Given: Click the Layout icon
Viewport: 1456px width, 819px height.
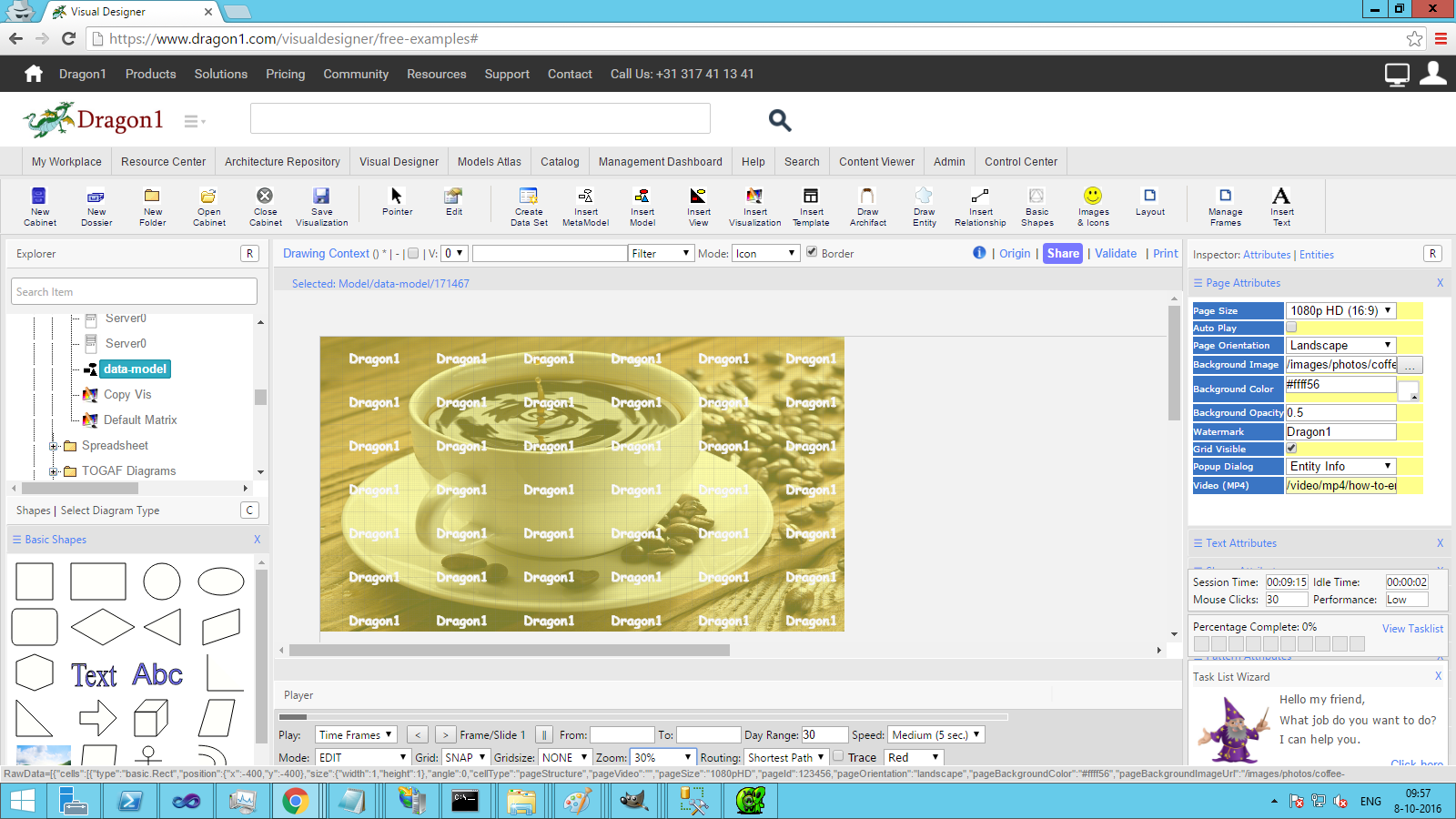Looking at the screenshot, I should [x=1149, y=201].
